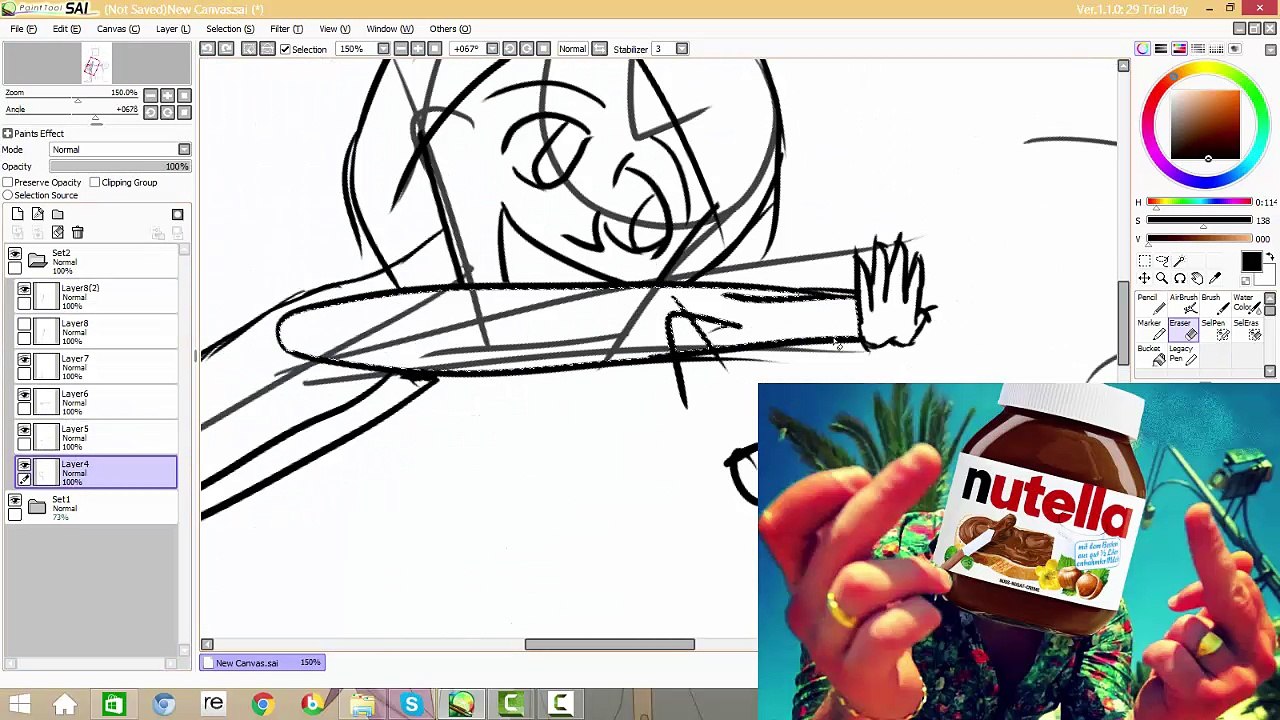This screenshot has height=720, width=1280.
Task: Click the layer Opacity bar
Action: (120, 167)
